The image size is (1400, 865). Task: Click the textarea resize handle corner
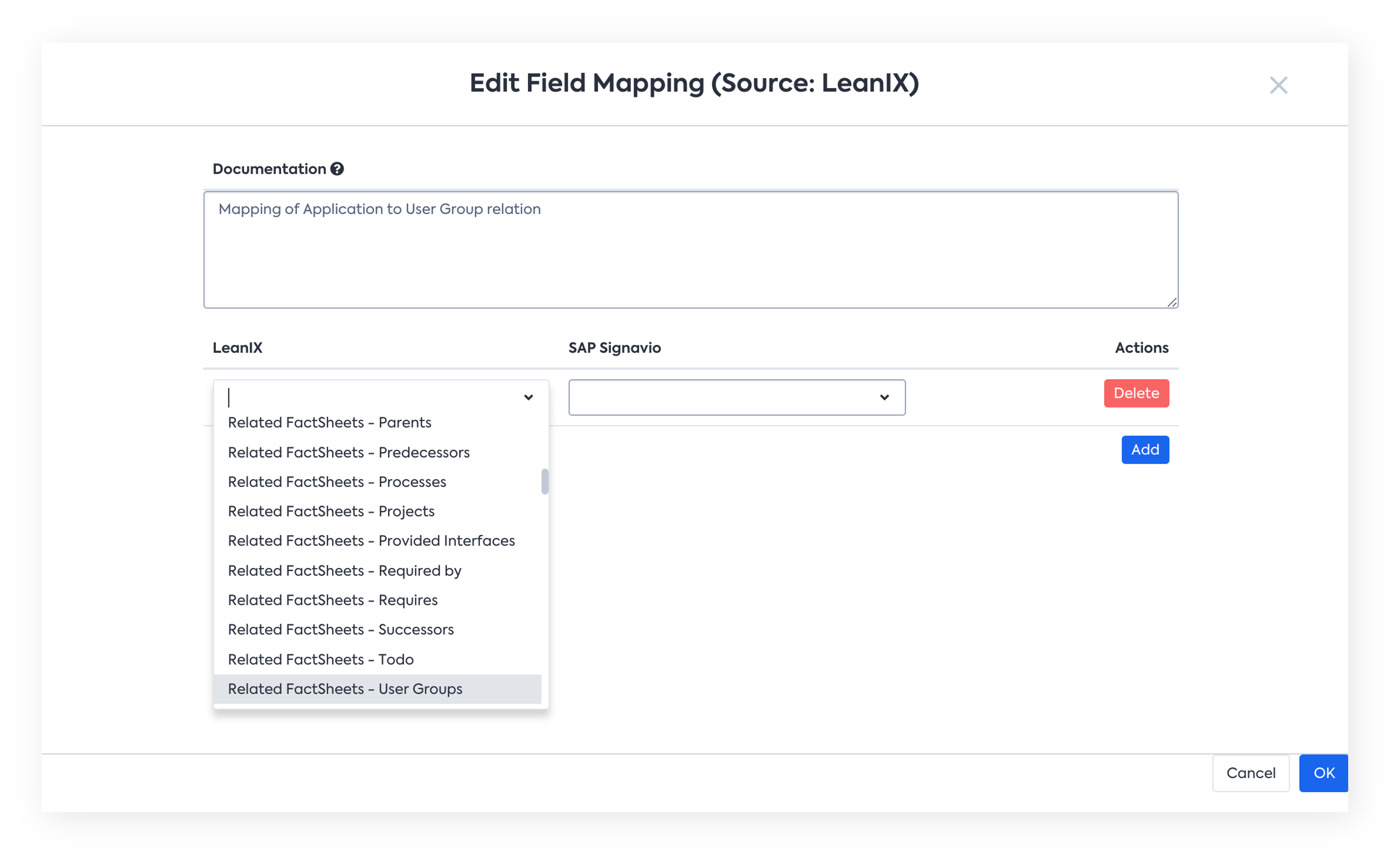tap(1172, 302)
